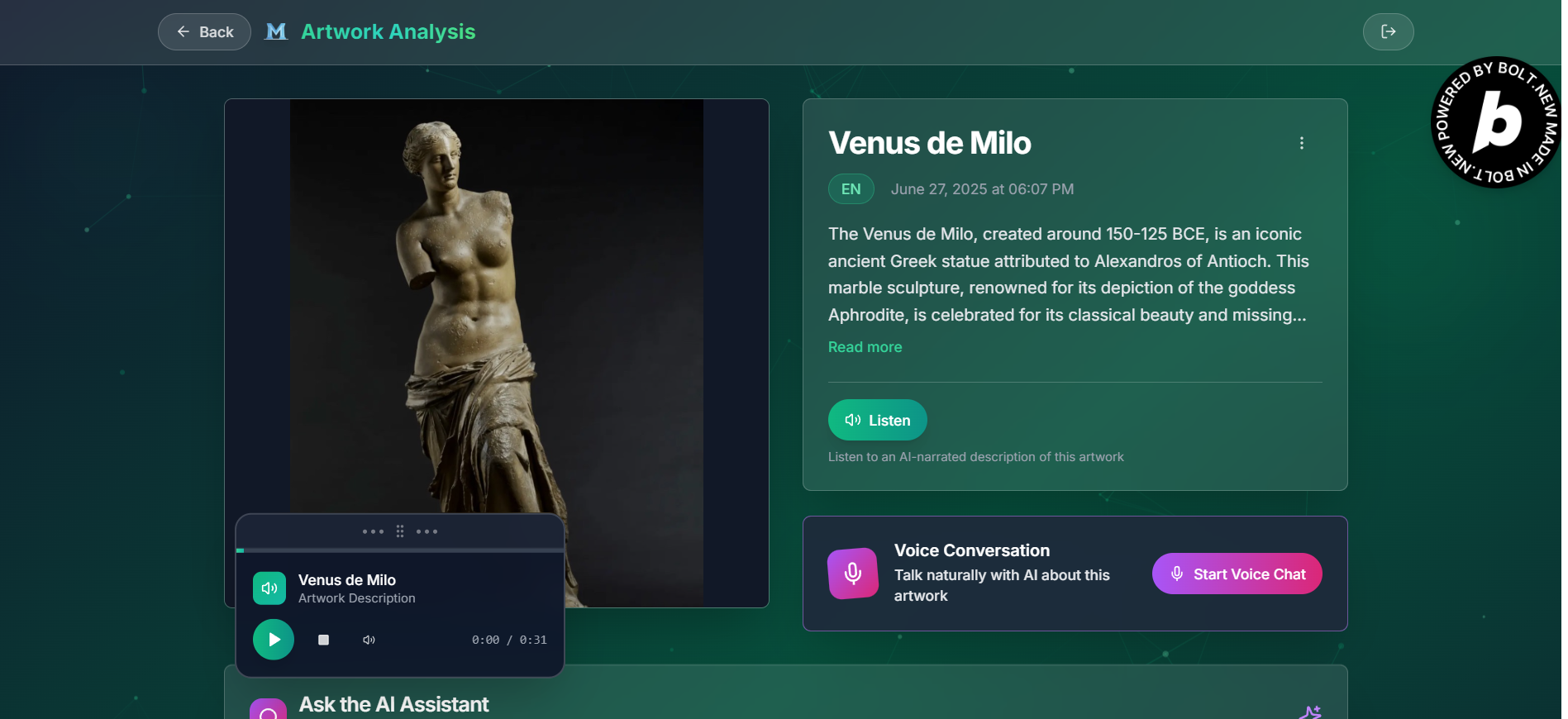Click the Listen button

877,420
